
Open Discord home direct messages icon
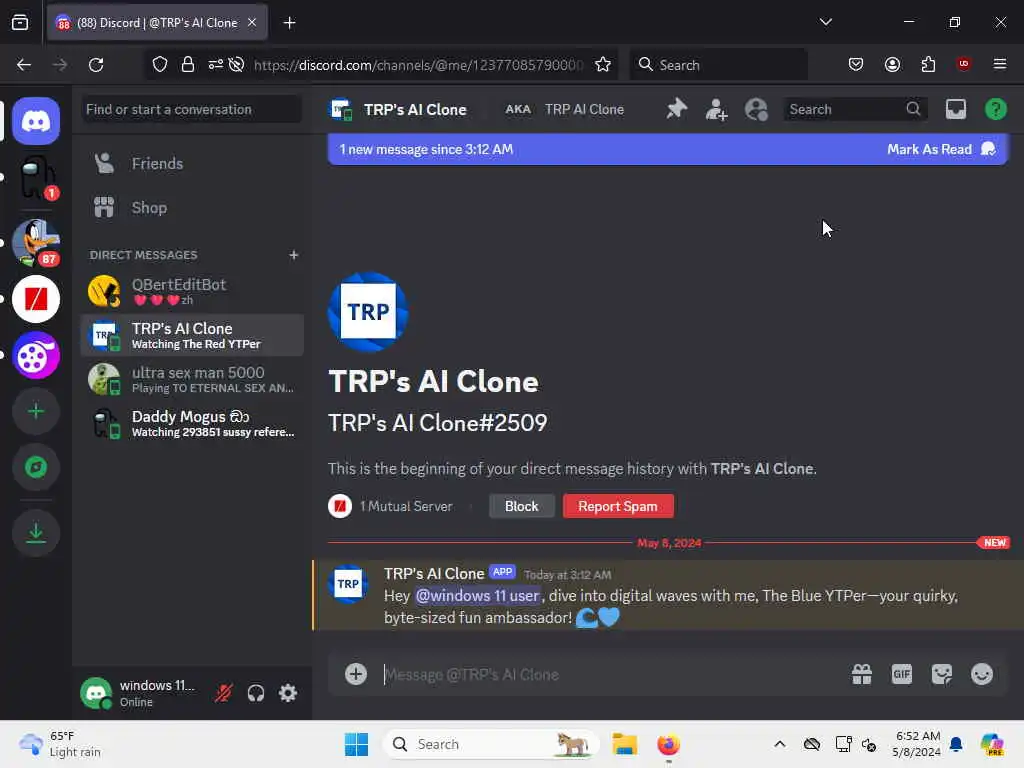(x=36, y=121)
